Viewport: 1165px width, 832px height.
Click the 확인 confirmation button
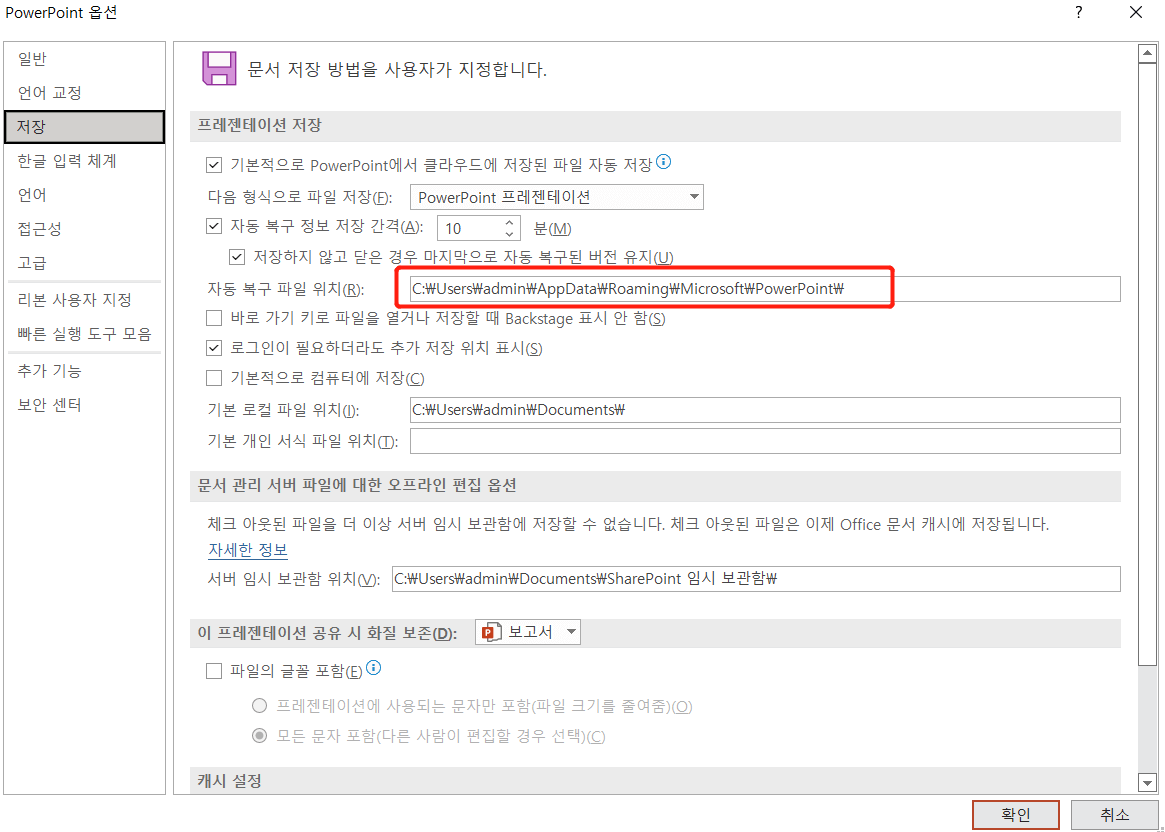[1015, 814]
